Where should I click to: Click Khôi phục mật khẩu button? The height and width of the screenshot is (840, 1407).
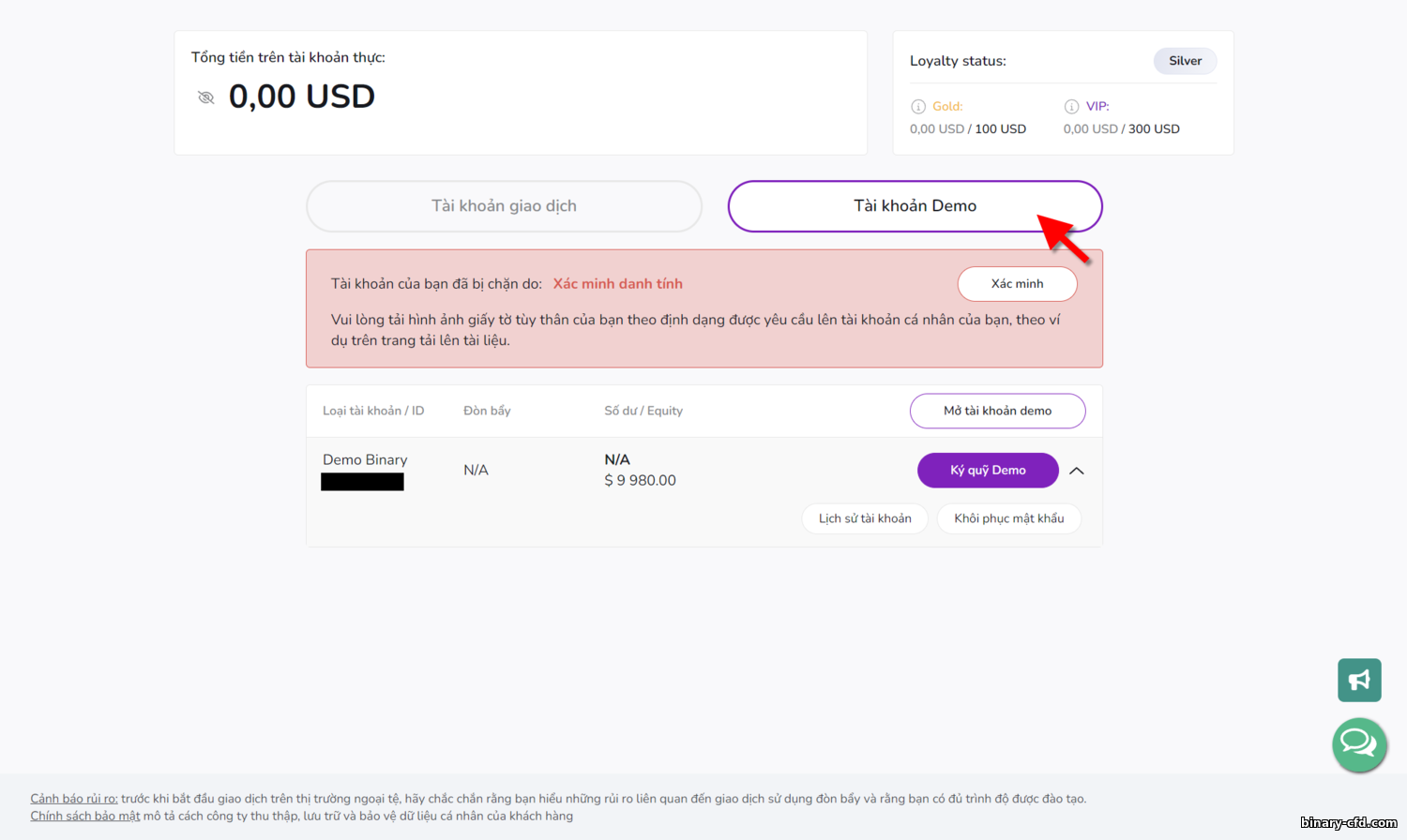point(1008,518)
